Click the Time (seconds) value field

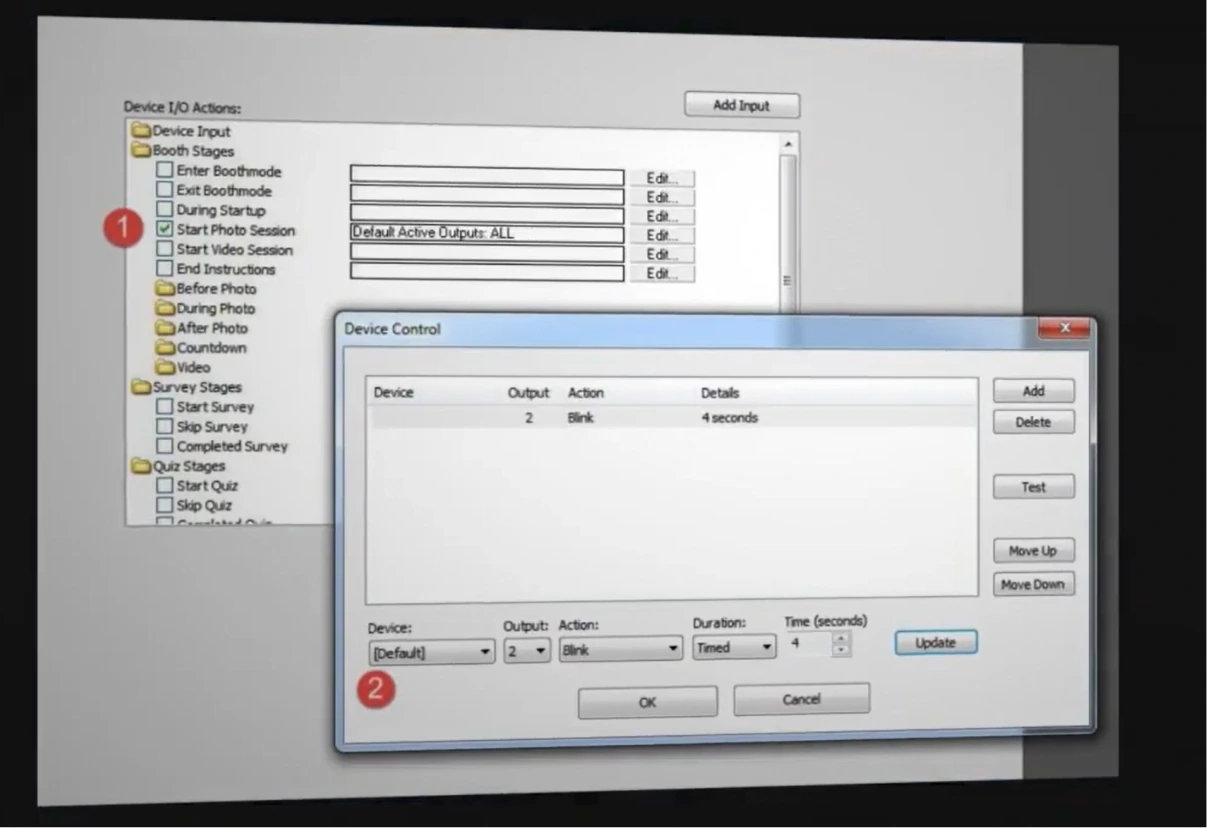809,644
